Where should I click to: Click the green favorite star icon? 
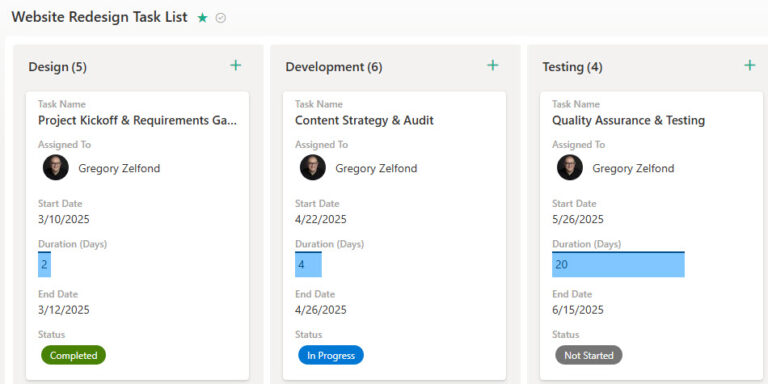click(202, 18)
